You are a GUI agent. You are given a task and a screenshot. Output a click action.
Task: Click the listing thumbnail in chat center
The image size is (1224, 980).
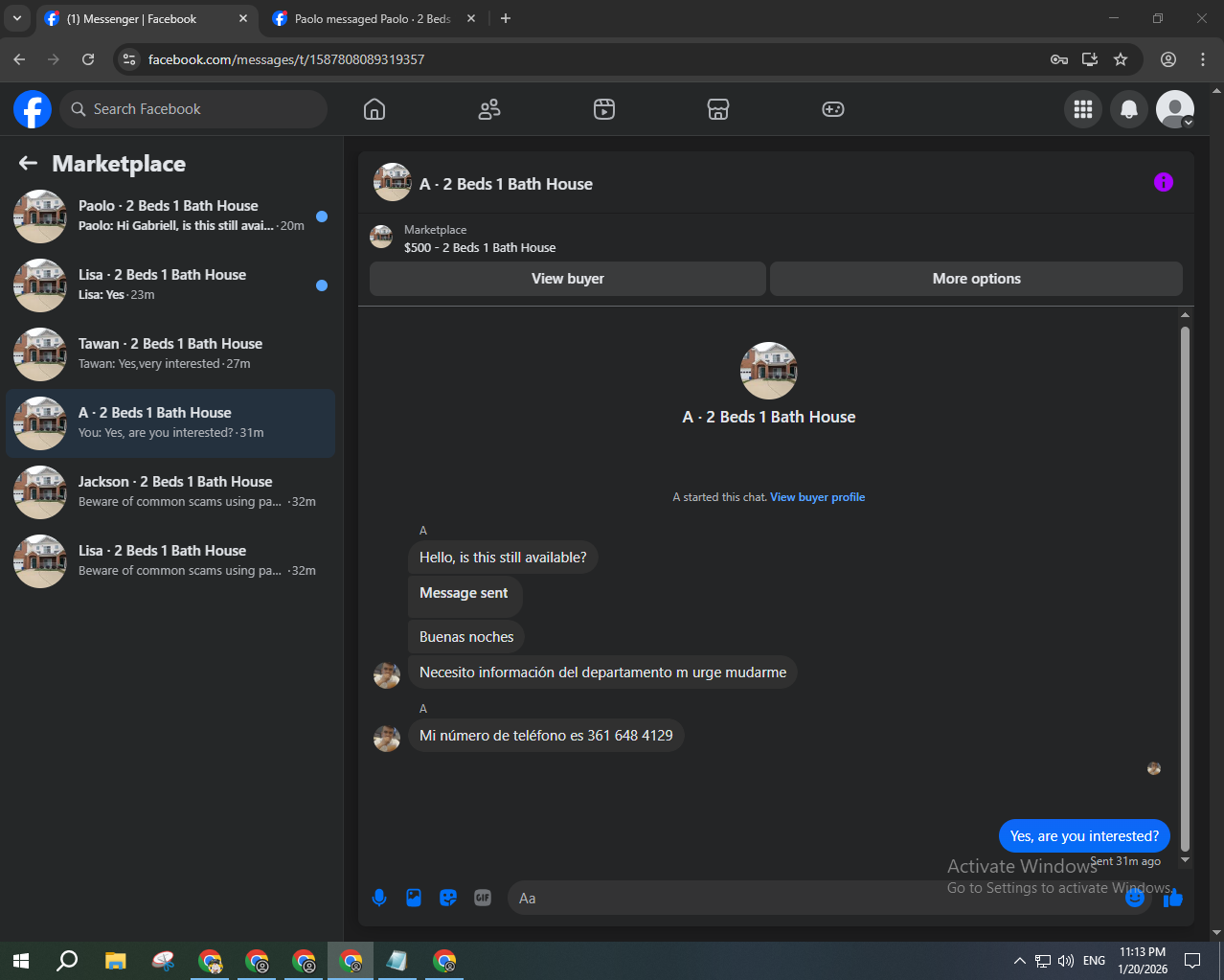768,371
